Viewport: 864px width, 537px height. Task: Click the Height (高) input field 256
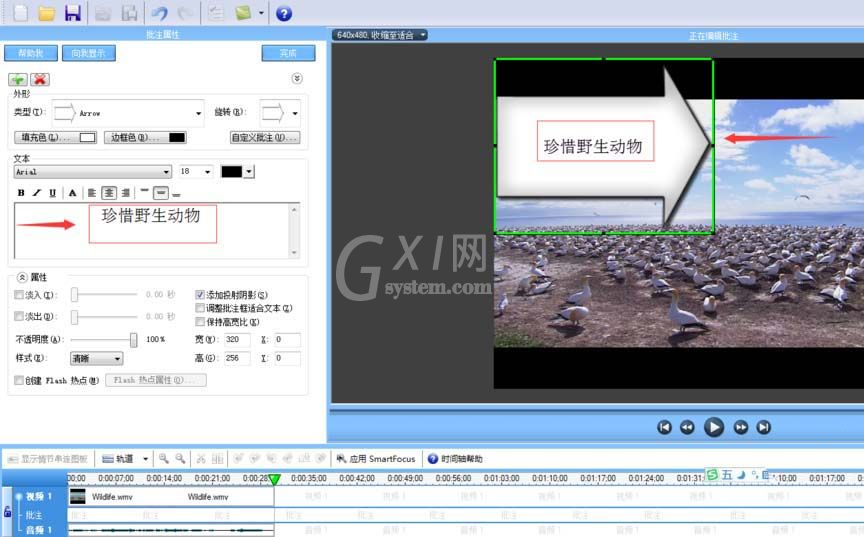coord(237,359)
